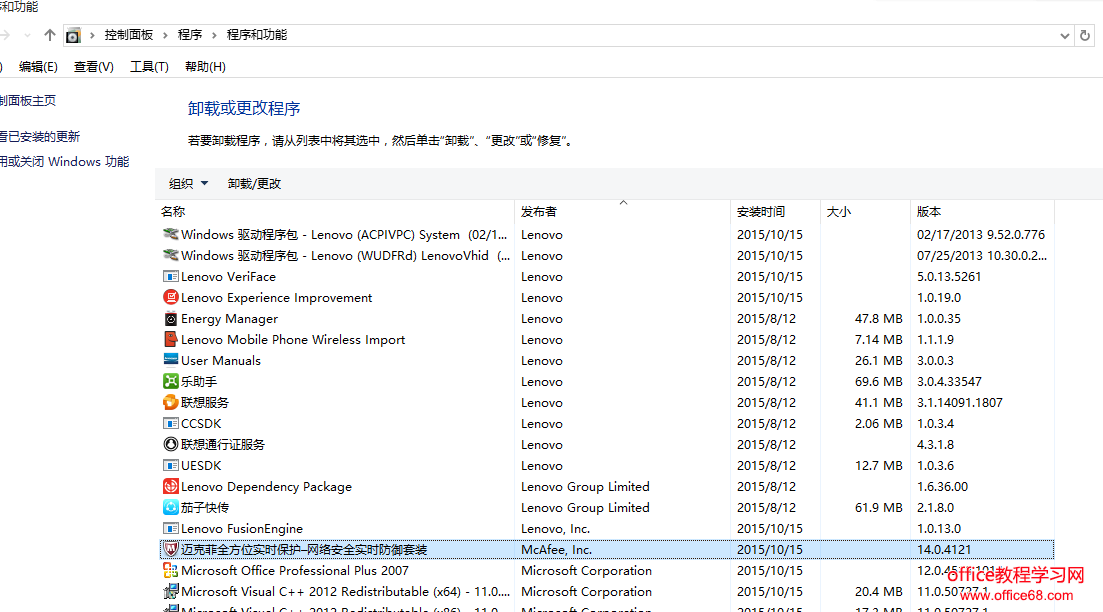The width and height of the screenshot is (1103, 612).
Task: Click the 联想服务 orange icon
Action: click(x=172, y=402)
